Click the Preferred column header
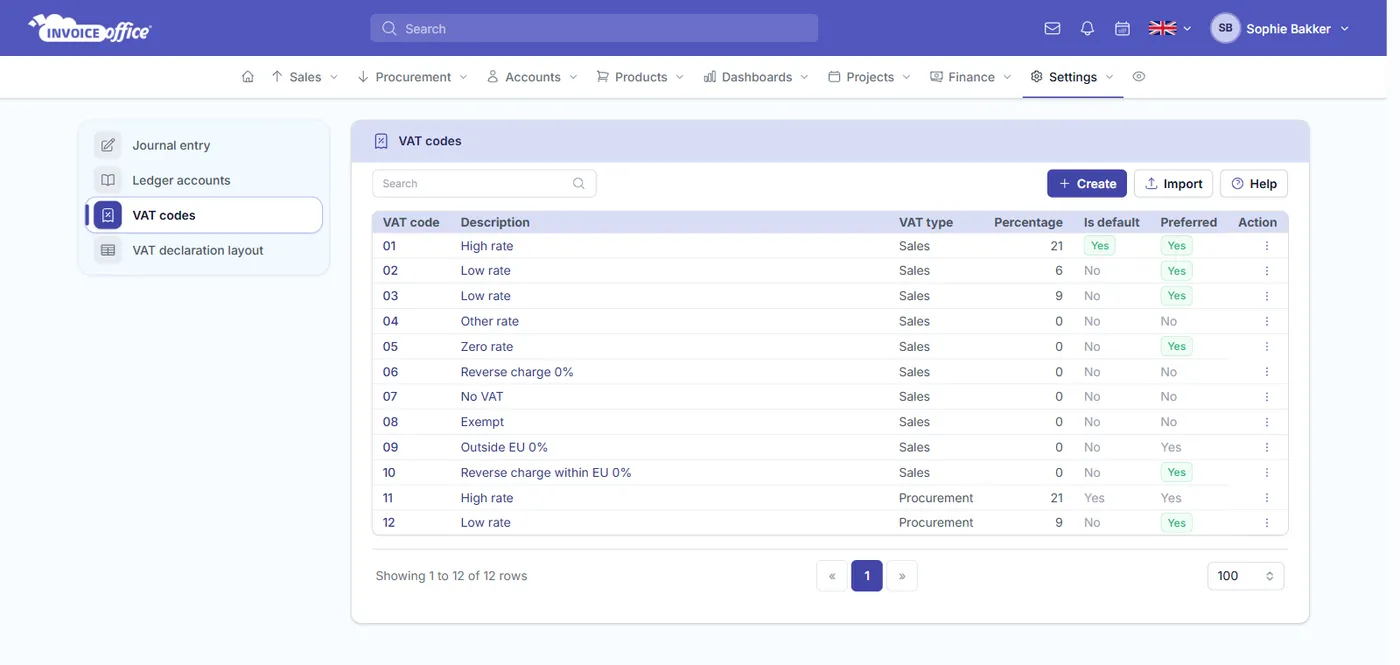Image resolution: width=1400 pixels, height=665 pixels. click(1189, 222)
